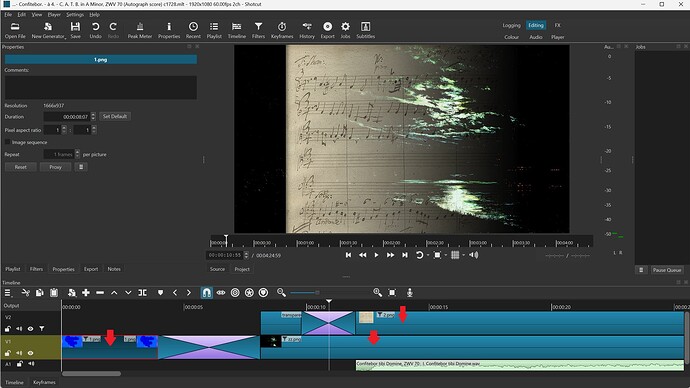Toggle timeline snapping magnet

click(206, 293)
